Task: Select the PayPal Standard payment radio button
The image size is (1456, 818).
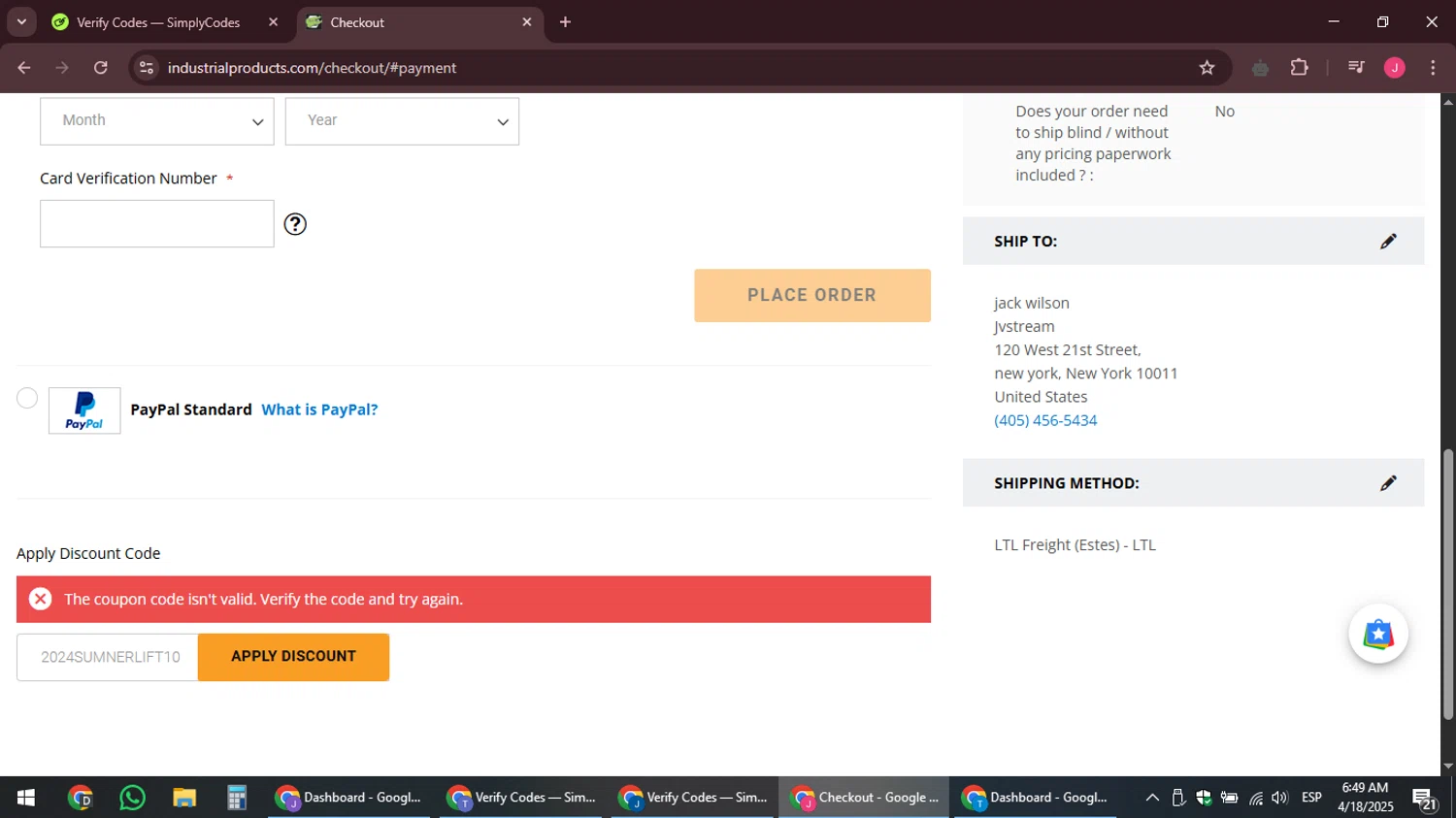Action: coord(27,398)
